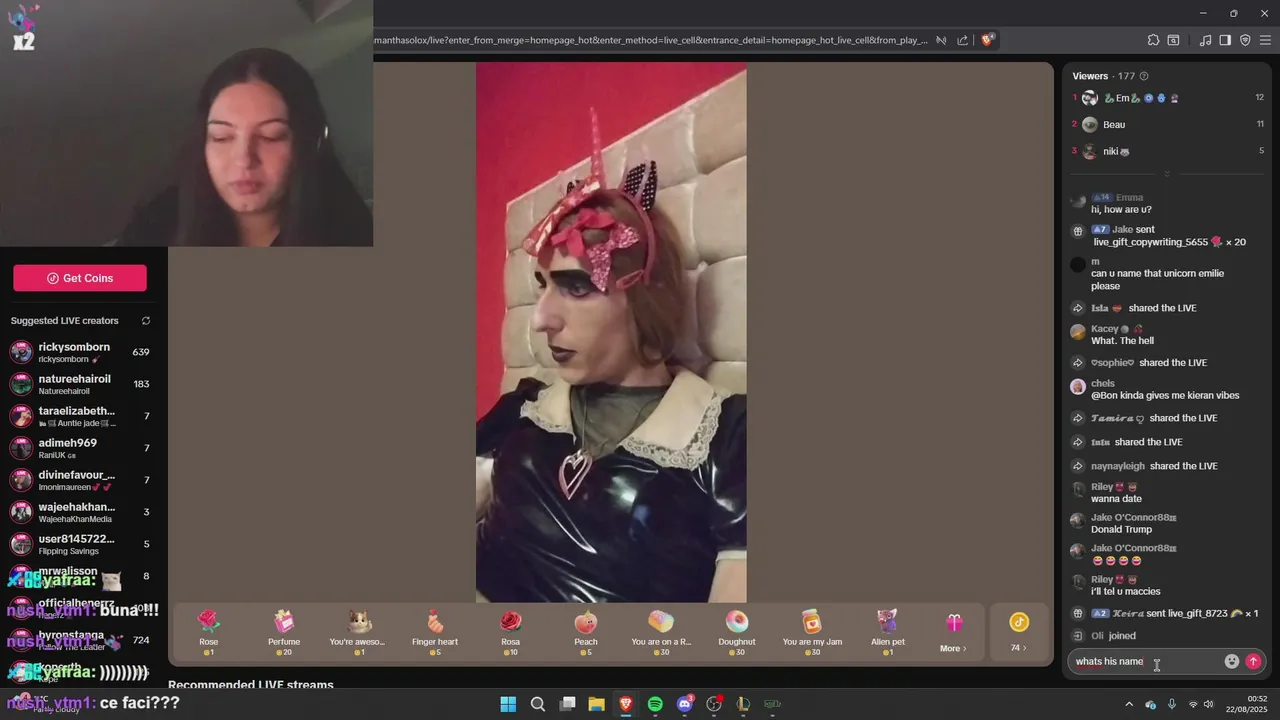1280x720 pixels.
Task: Click the muted-tab audio icon in address bar
Action: point(941,40)
